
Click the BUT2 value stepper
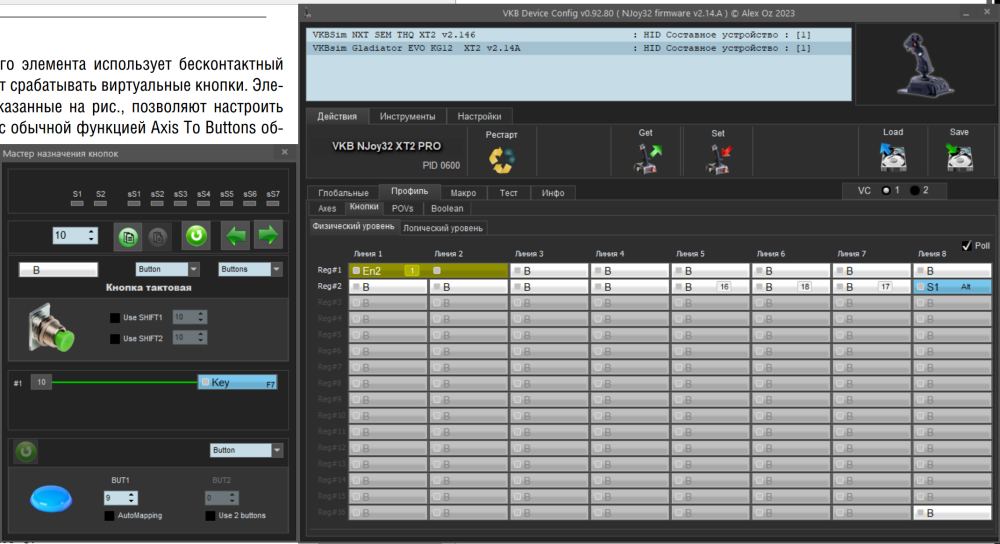pyautogui.click(x=221, y=497)
